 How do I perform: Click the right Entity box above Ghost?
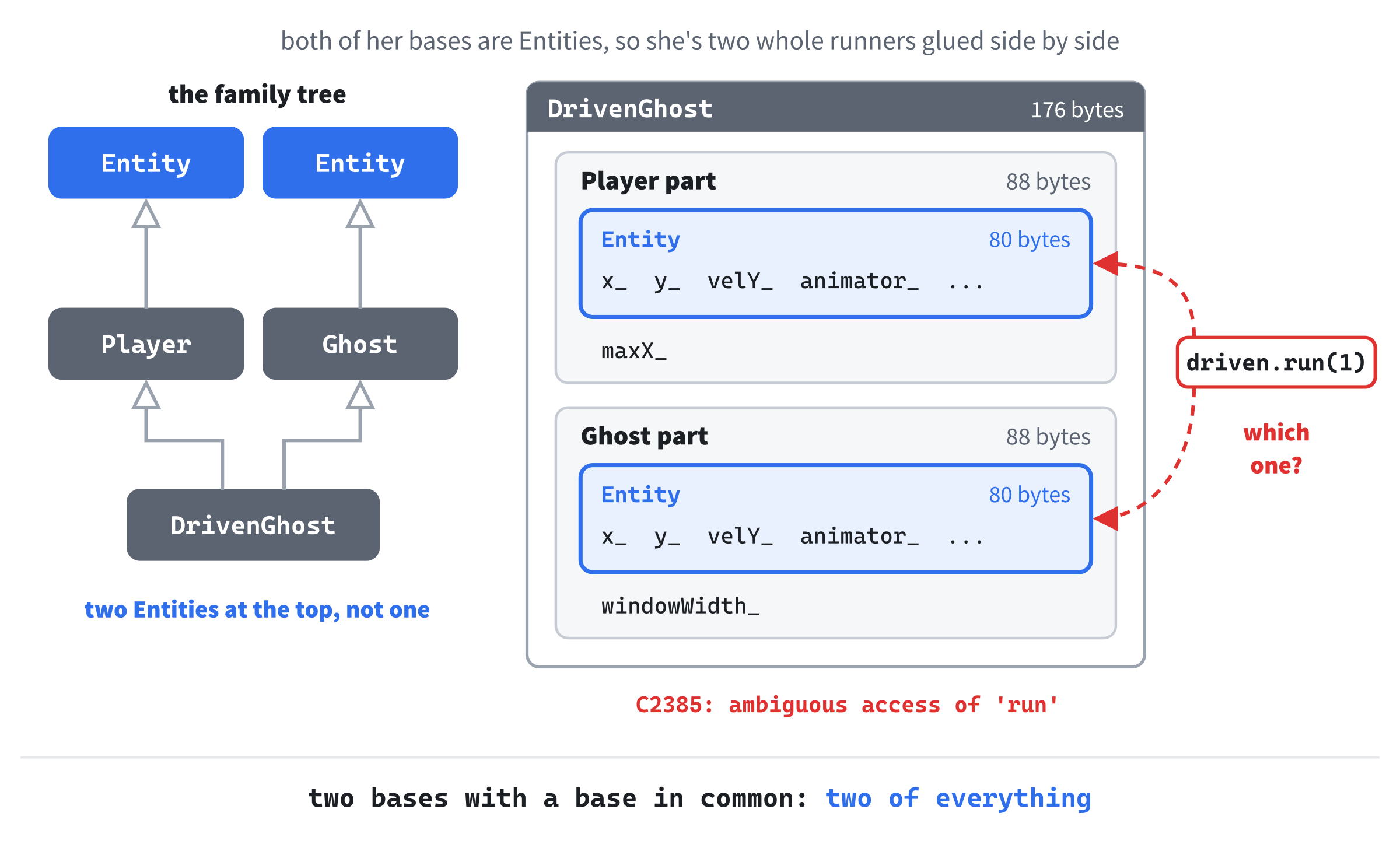coord(360,163)
